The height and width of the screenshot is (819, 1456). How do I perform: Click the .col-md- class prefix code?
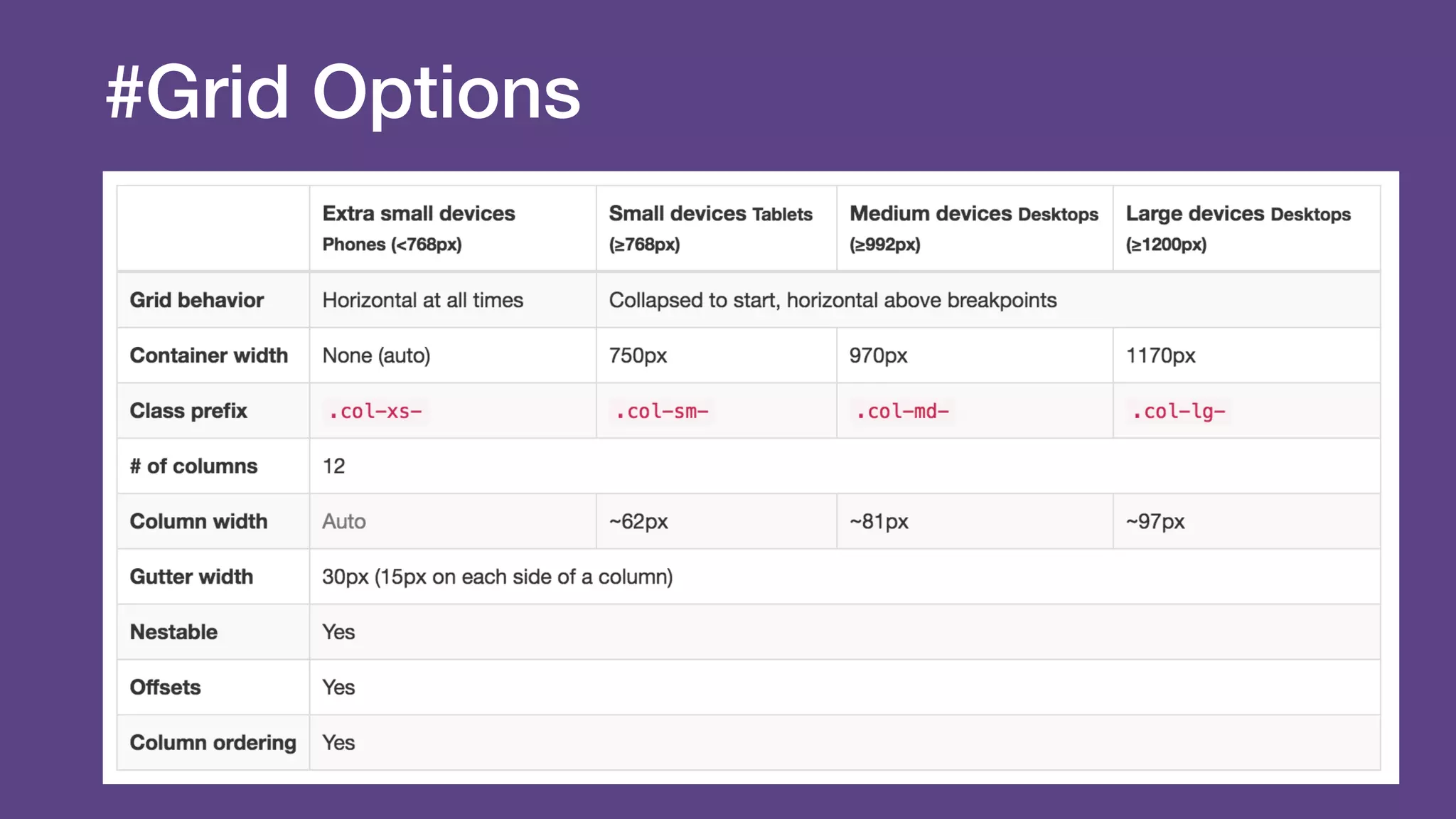[x=901, y=412]
